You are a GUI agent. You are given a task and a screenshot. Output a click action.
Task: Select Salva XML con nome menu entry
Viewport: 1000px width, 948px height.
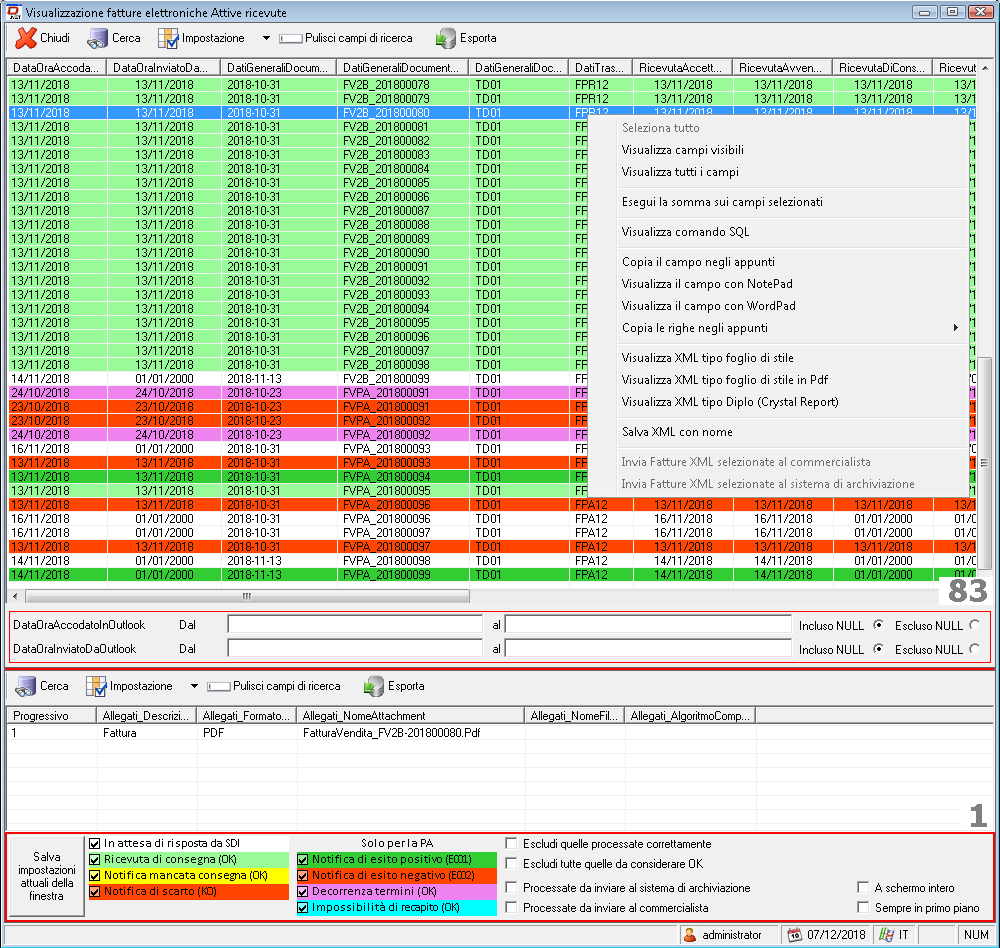pos(677,432)
